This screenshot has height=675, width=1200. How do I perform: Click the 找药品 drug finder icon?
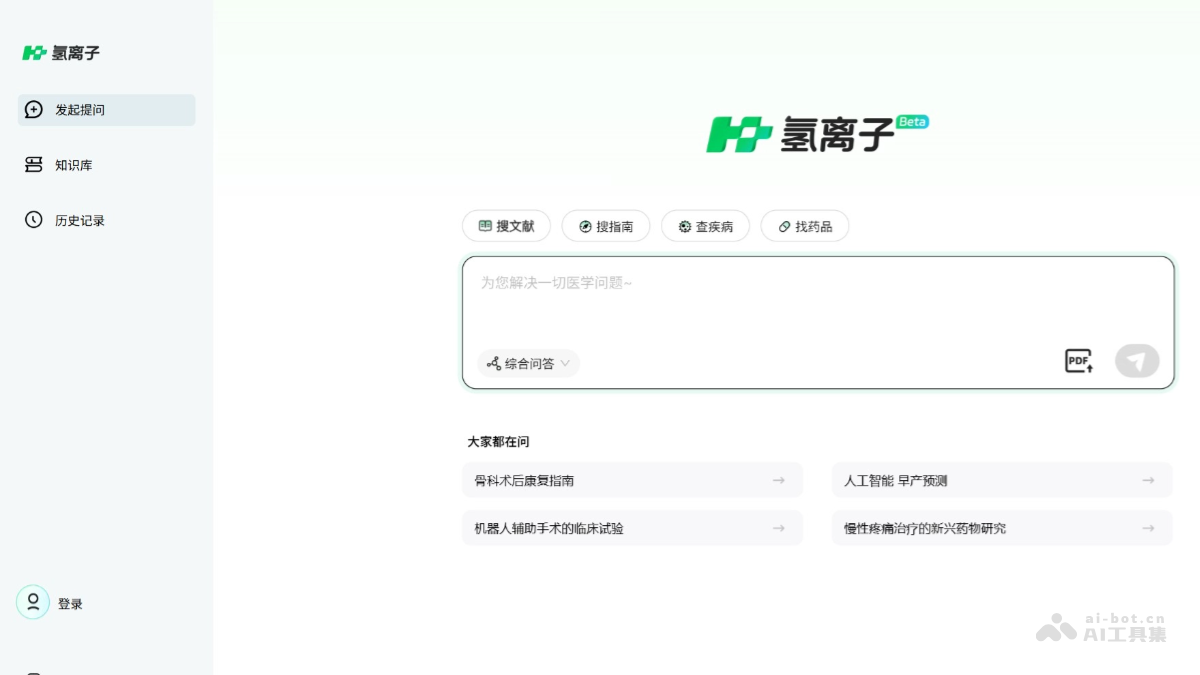(783, 226)
